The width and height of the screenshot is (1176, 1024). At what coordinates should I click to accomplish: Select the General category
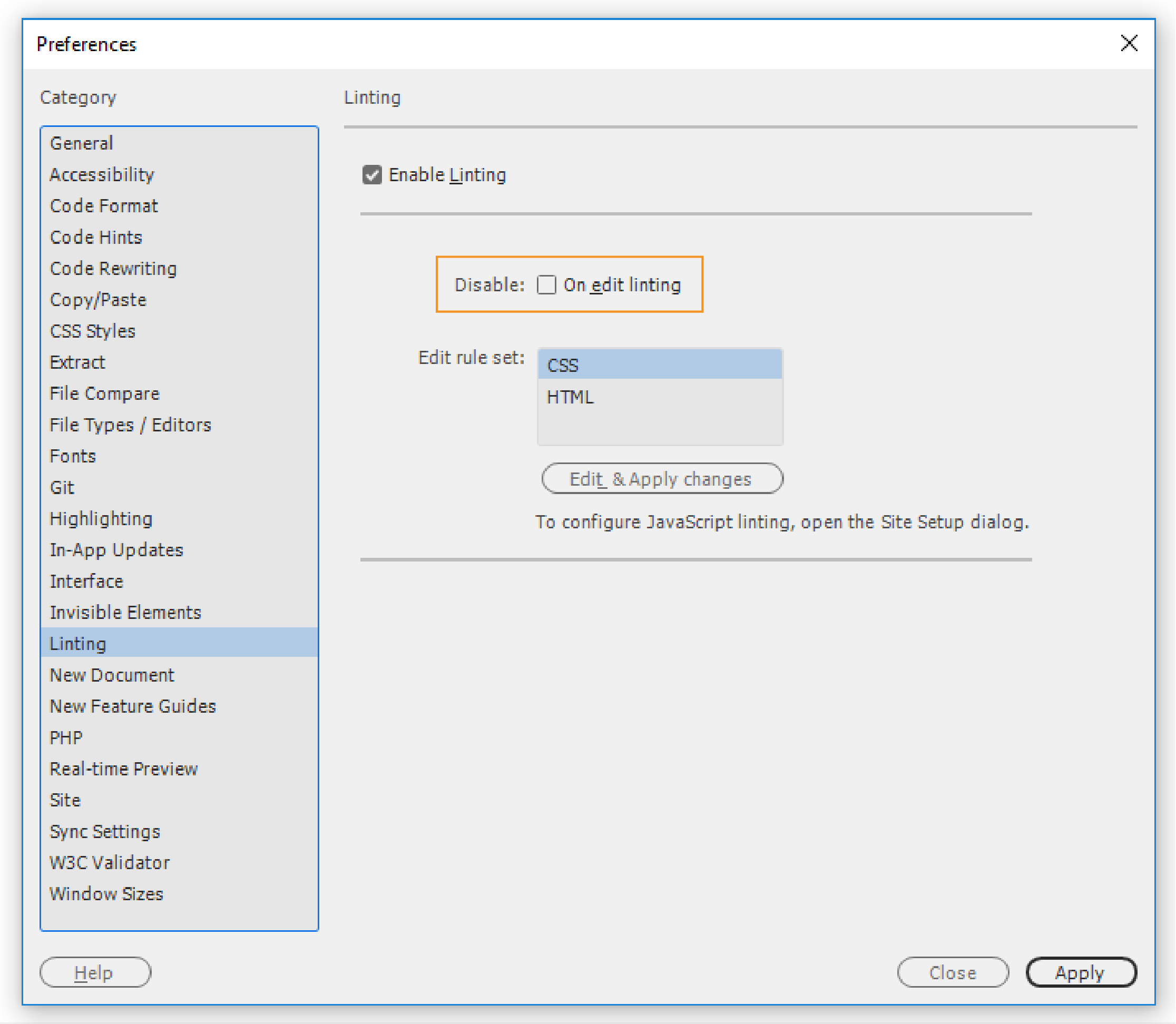click(82, 143)
